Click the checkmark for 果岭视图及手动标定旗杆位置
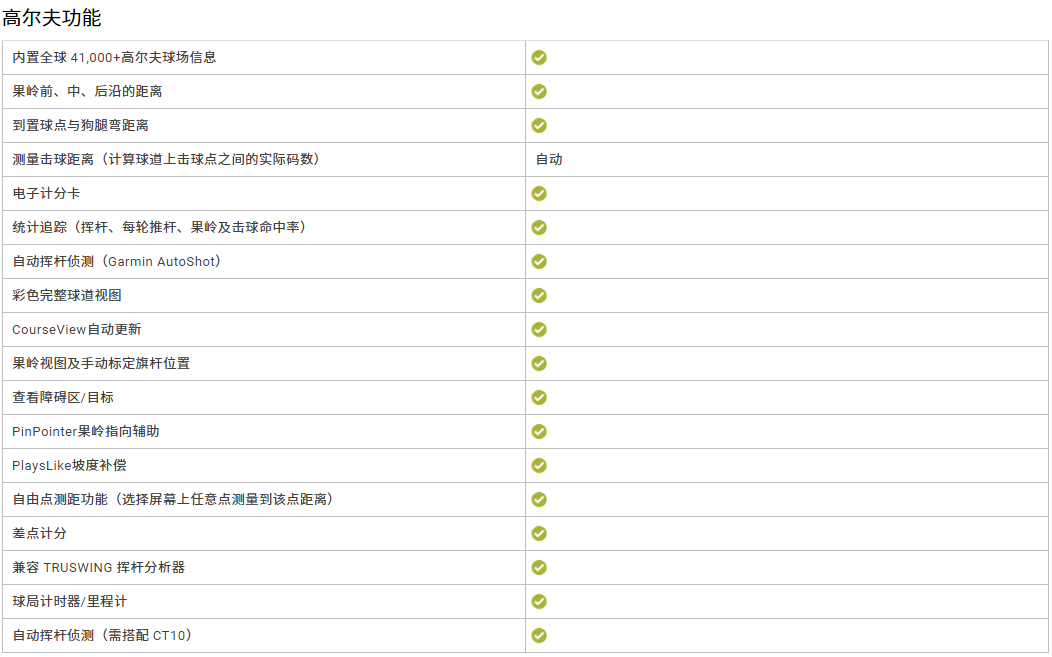 click(539, 364)
